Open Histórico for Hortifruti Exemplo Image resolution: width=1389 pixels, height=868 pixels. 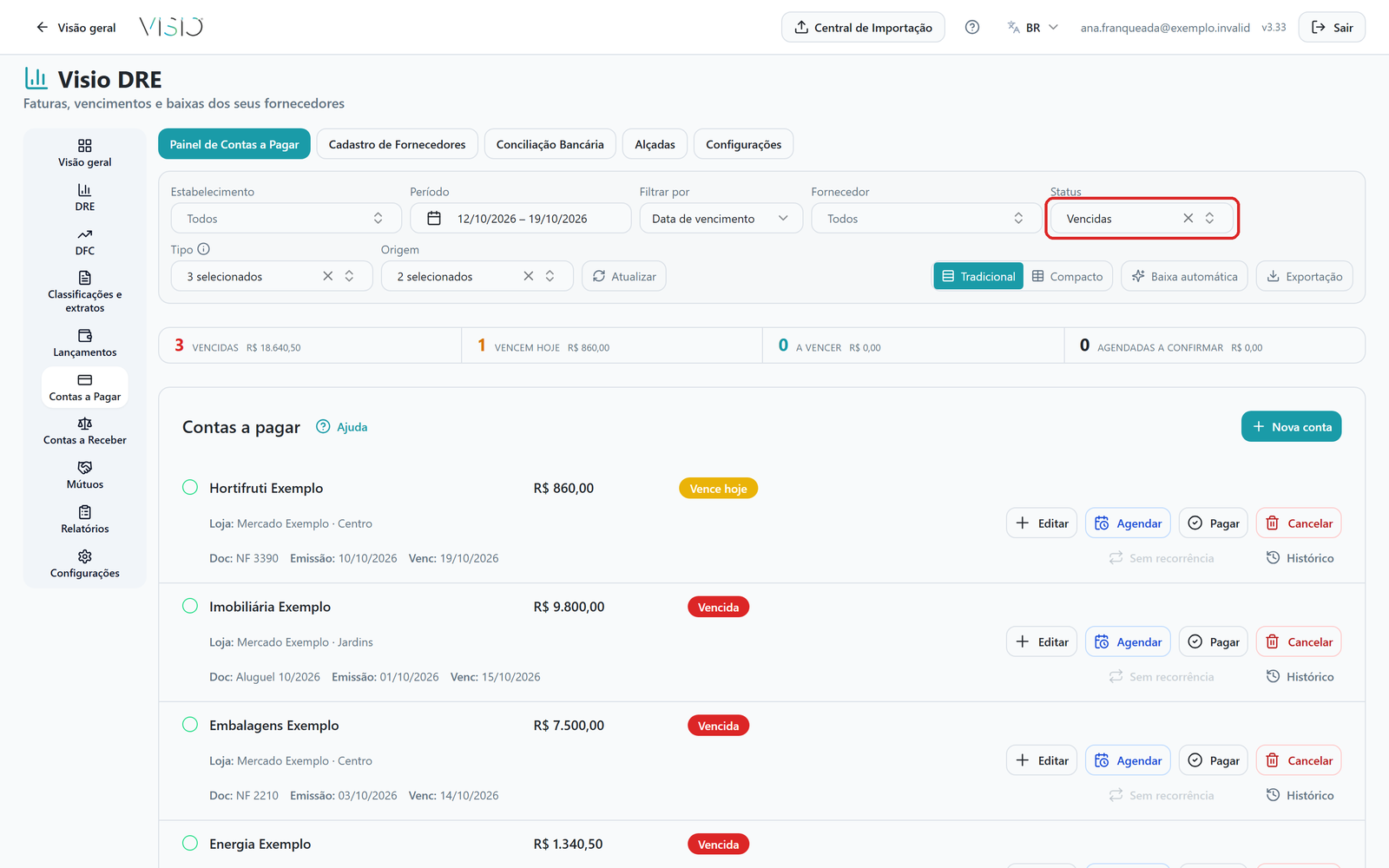(1300, 558)
